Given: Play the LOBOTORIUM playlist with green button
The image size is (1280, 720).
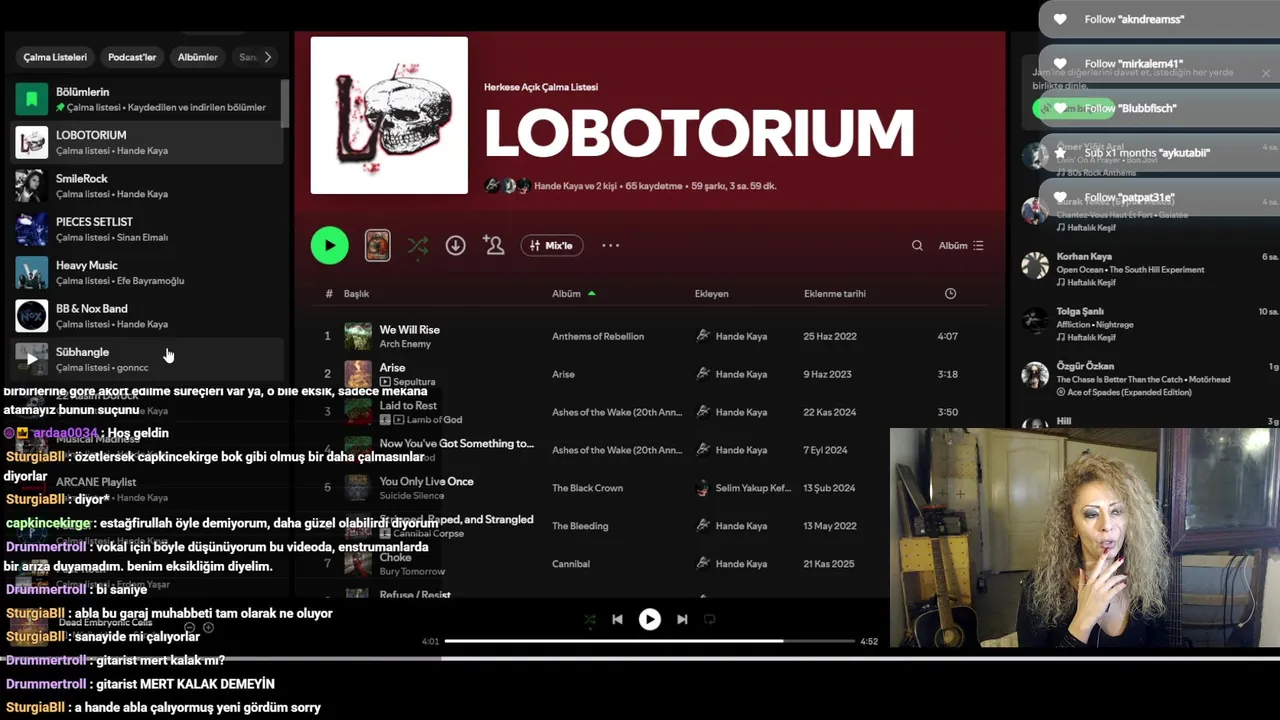Looking at the screenshot, I should coord(329,245).
